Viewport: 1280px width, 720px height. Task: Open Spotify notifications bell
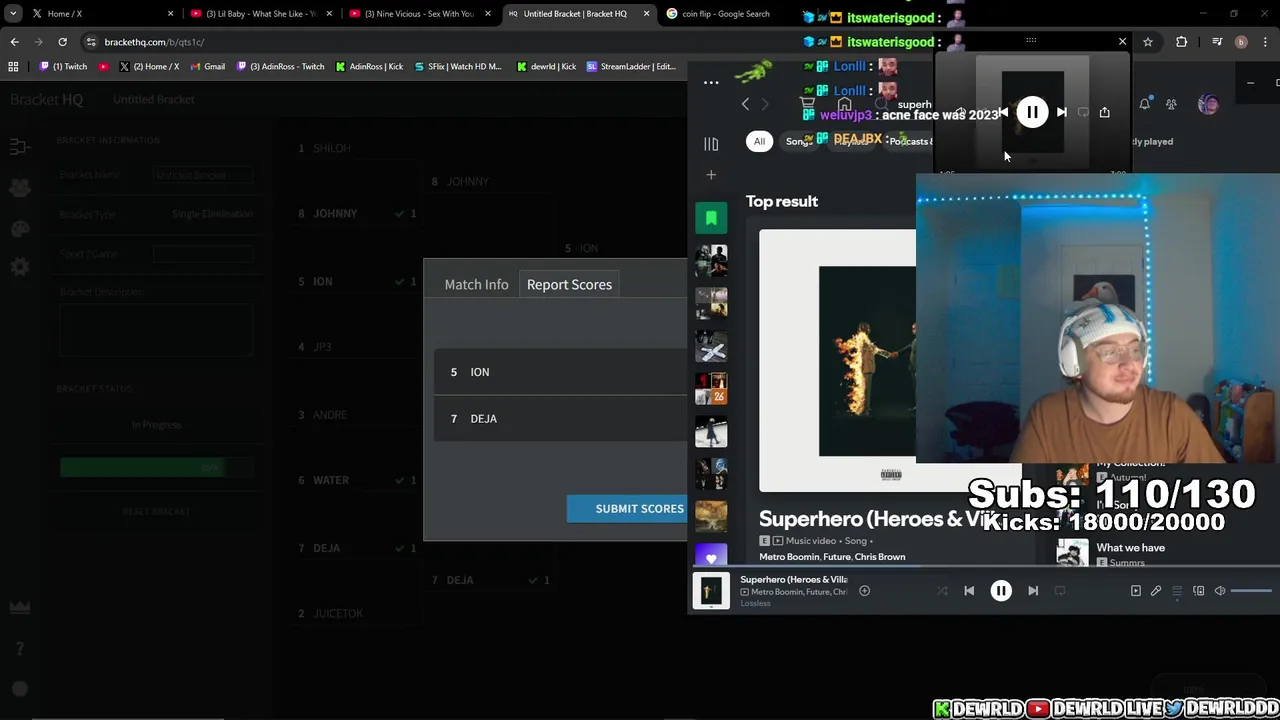[x=1145, y=104]
